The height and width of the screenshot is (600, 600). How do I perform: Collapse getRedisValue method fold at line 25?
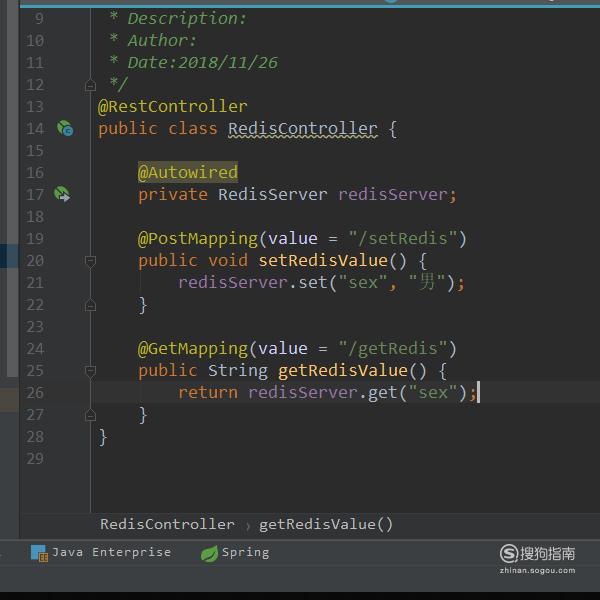pos(90,371)
